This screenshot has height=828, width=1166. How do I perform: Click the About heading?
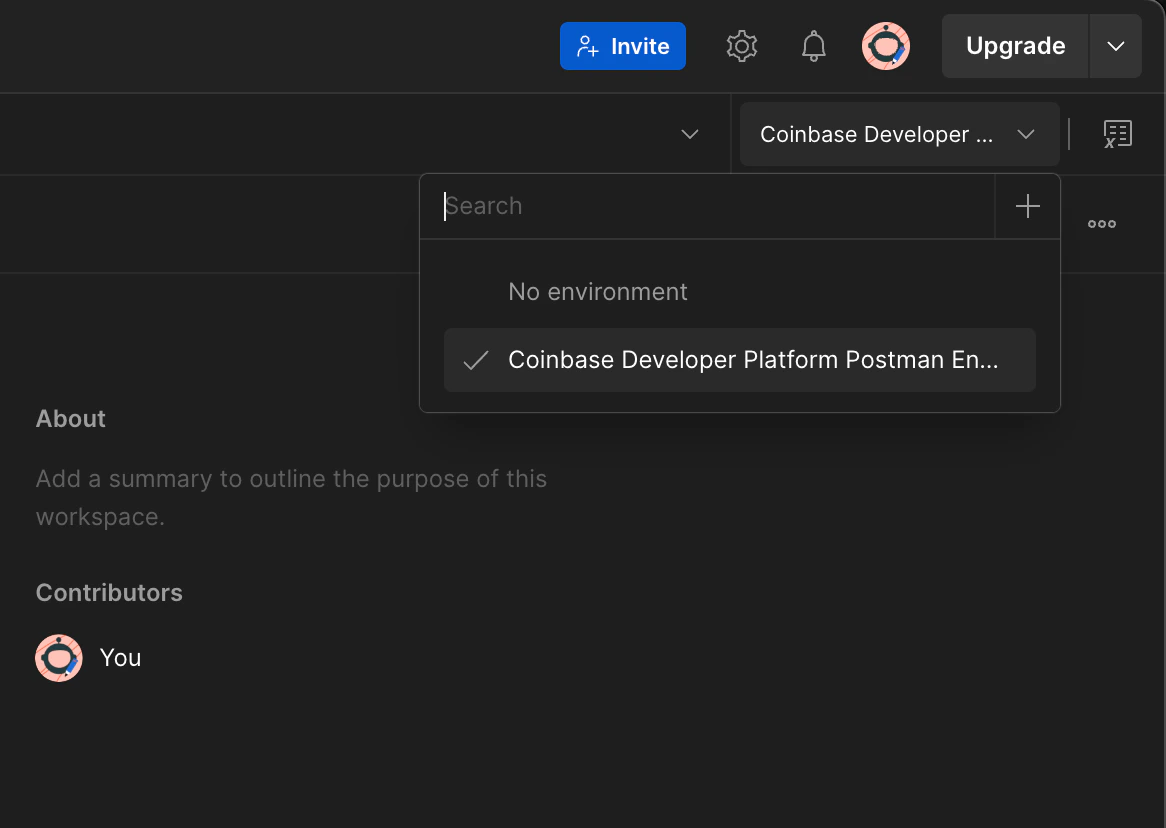71,419
